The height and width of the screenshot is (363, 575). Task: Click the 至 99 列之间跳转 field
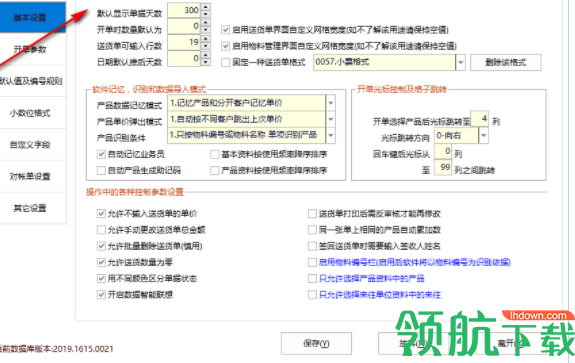(x=443, y=168)
